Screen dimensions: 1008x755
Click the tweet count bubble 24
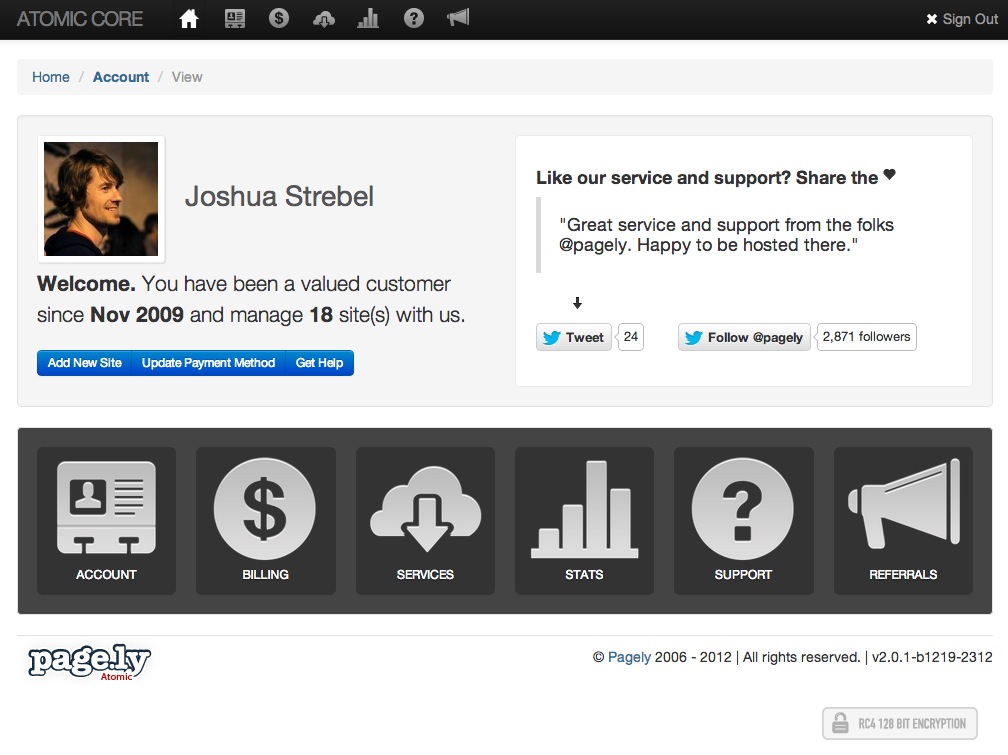(631, 337)
